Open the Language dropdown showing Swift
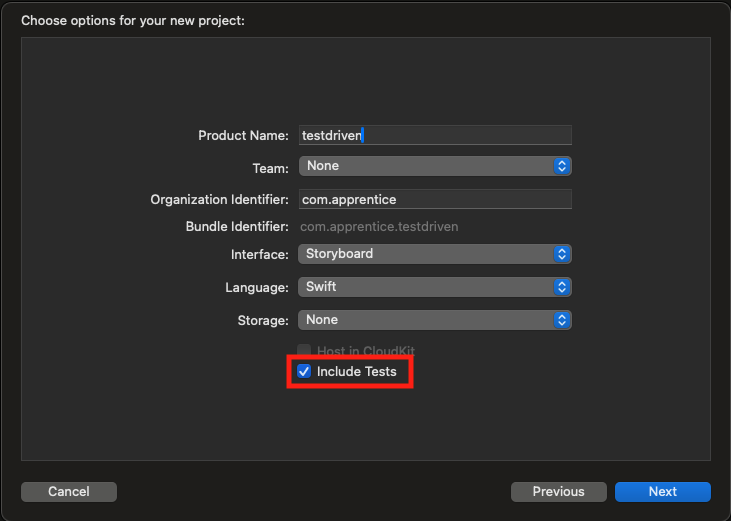Screen dimensions: 731x521 pyautogui.click(x=435, y=287)
